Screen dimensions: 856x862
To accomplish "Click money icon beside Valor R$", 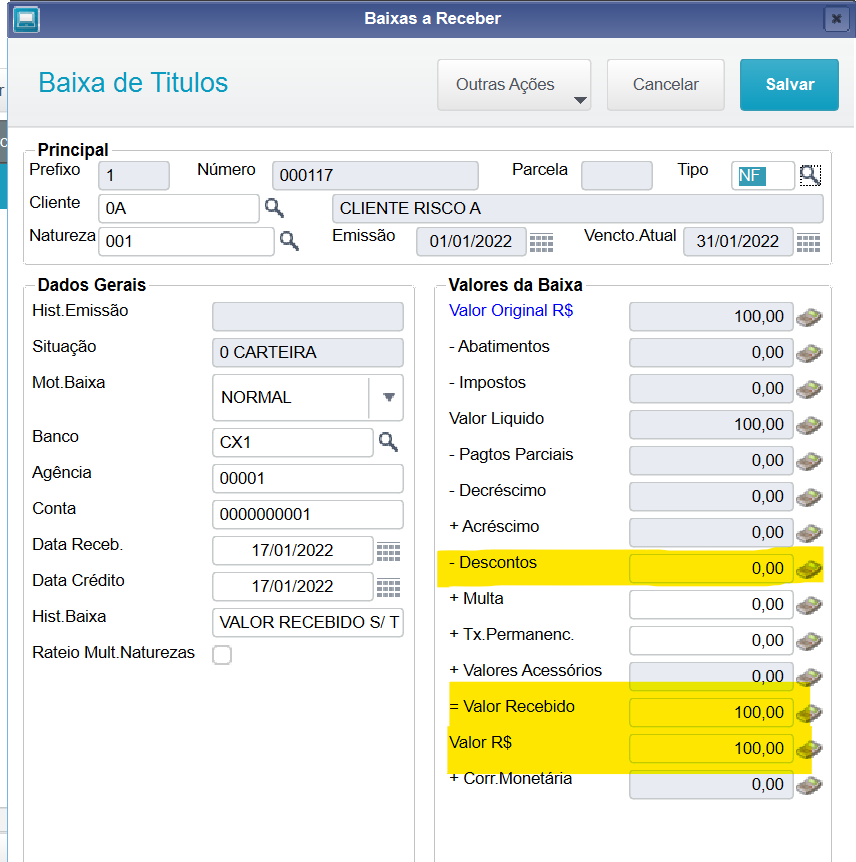I will (x=809, y=749).
